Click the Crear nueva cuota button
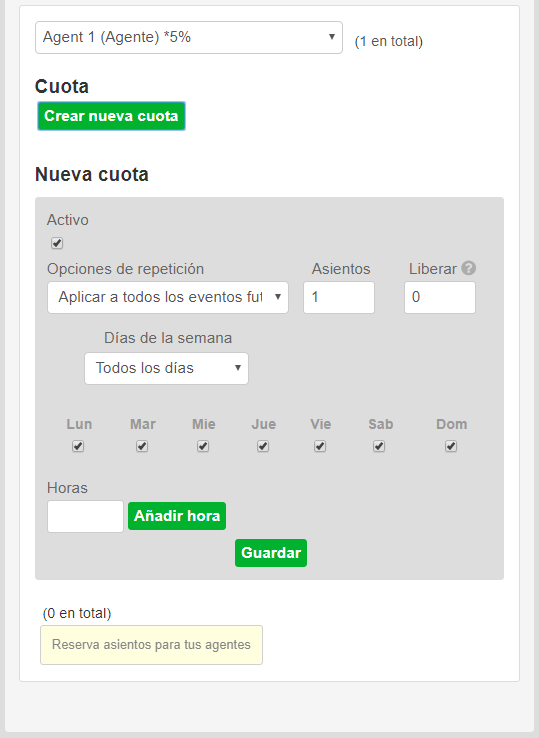Viewport: 539px width, 738px height. click(x=112, y=116)
